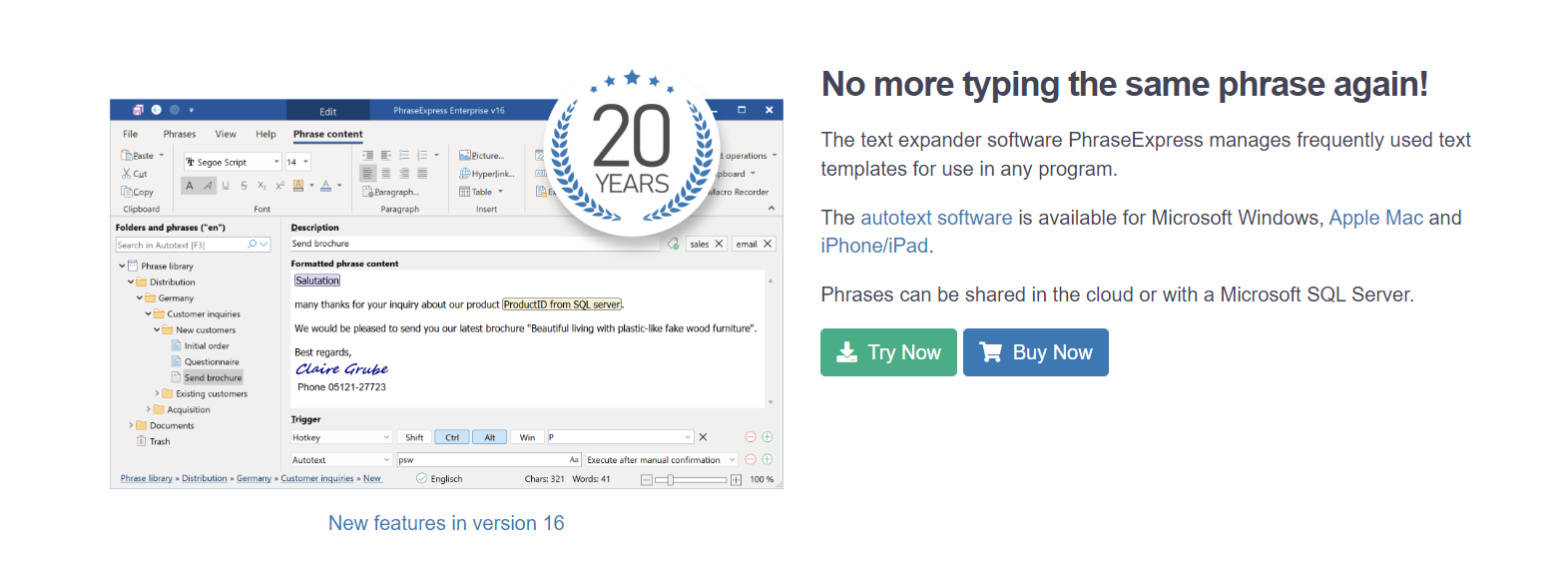The height and width of the screenshot is (581, 1568).
Task: Click the Hyperlink insert icon
Action: [465, 174]
